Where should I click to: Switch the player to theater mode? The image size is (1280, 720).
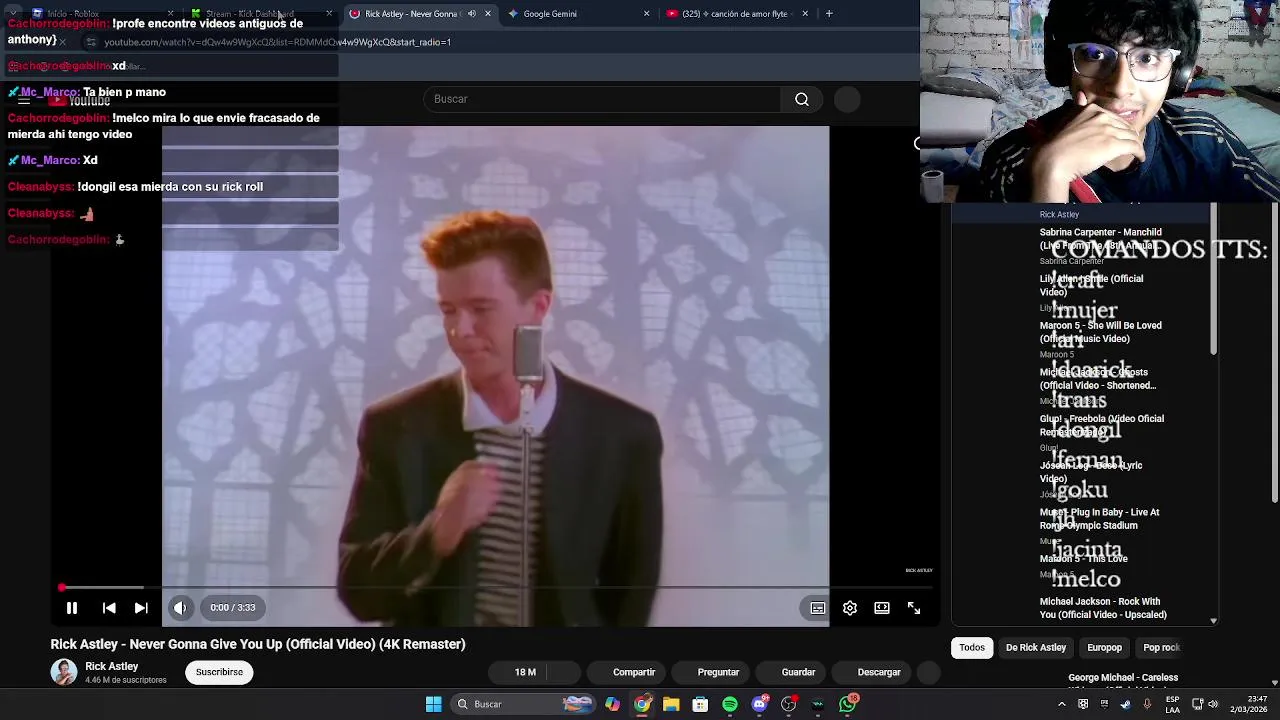click(882, 608)
